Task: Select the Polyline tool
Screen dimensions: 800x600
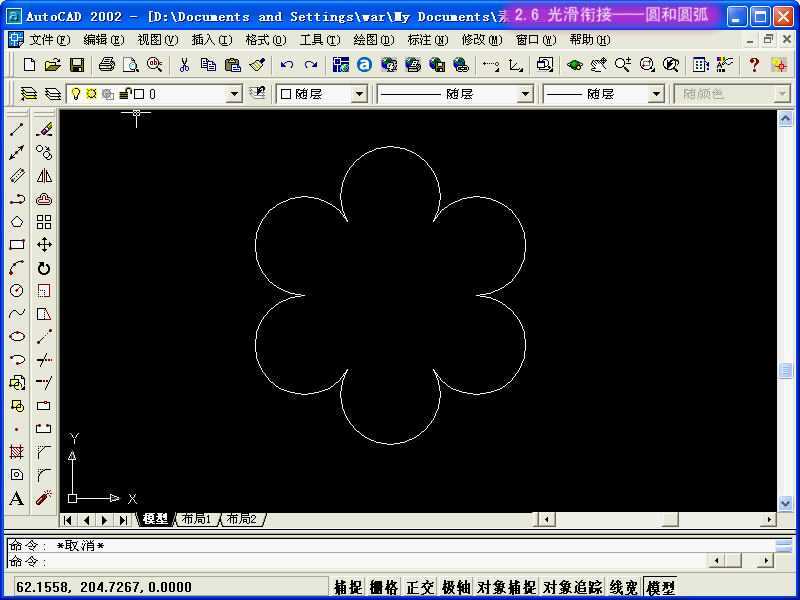Action: coord(17,198)
